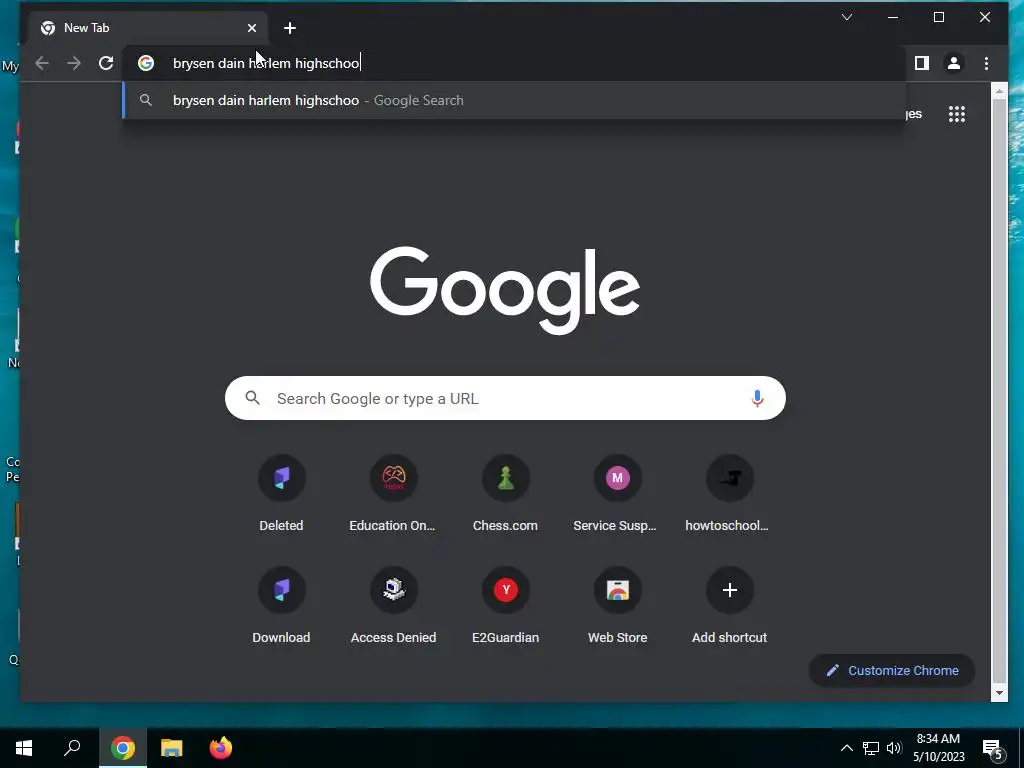The height and width of the screenshot is (768, 1024).
Task: Click the page scrollbar down arrow
Action: [999, 693]
